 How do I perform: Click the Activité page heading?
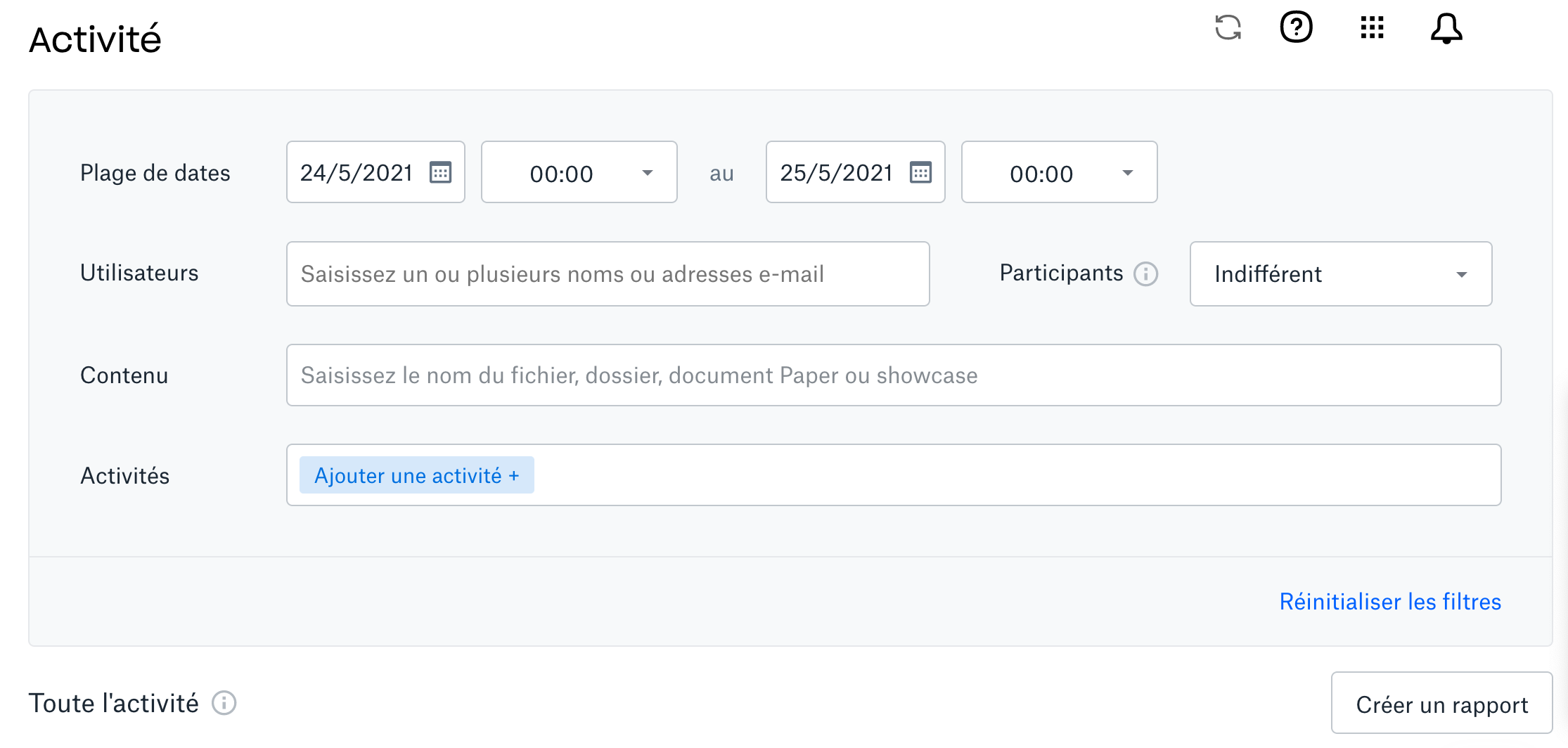click(x=95, y=39)
